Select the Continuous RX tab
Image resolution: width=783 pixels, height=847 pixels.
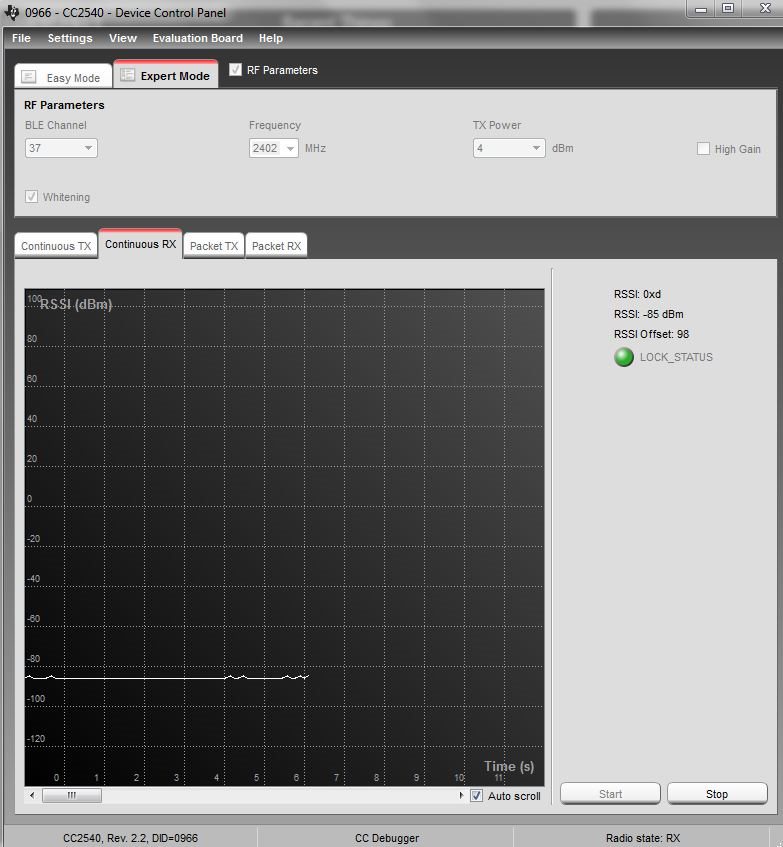(x=140, y=244)
